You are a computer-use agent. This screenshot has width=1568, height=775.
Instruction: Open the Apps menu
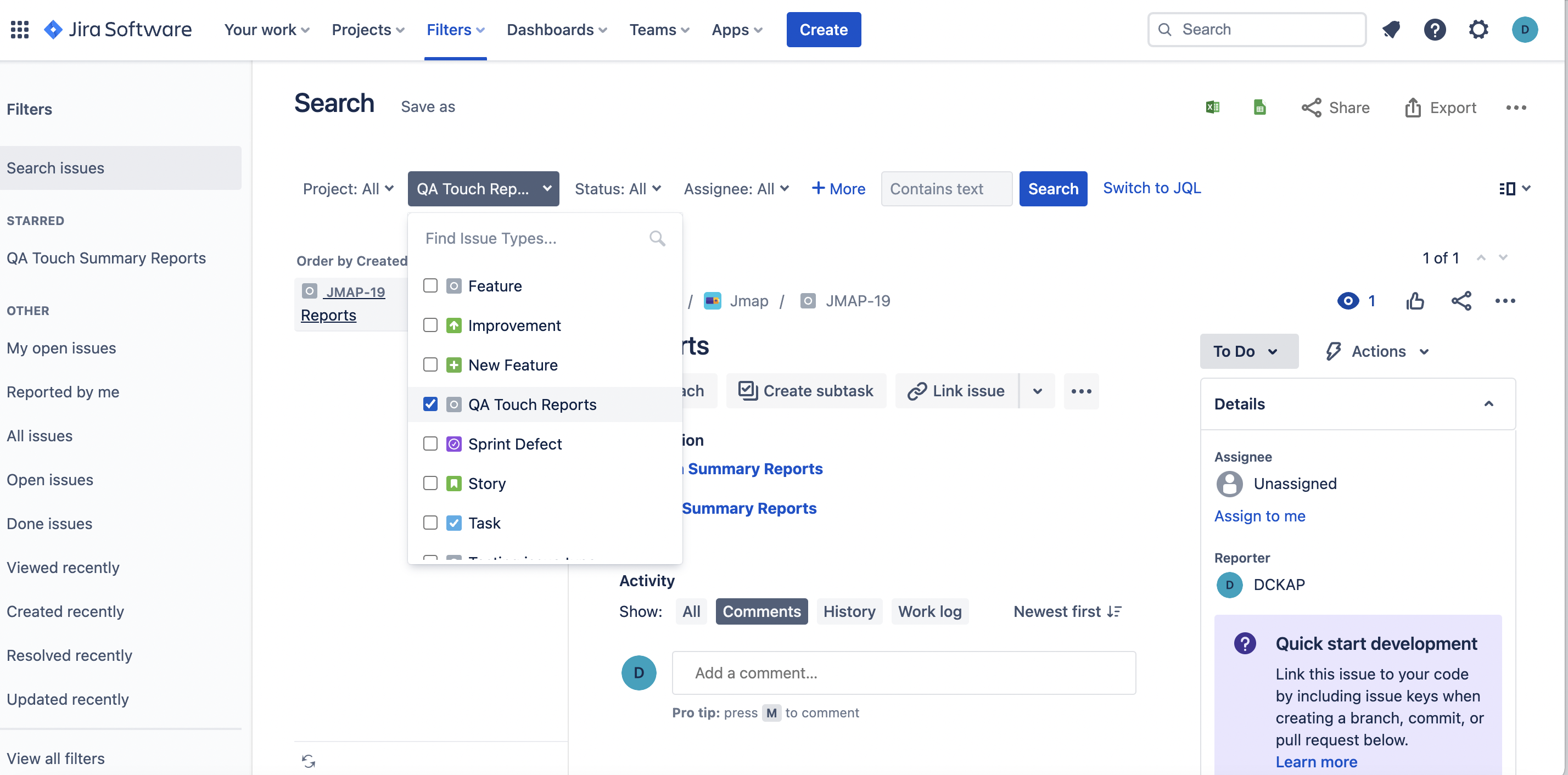pyautogui.click(x=737, y=29)
